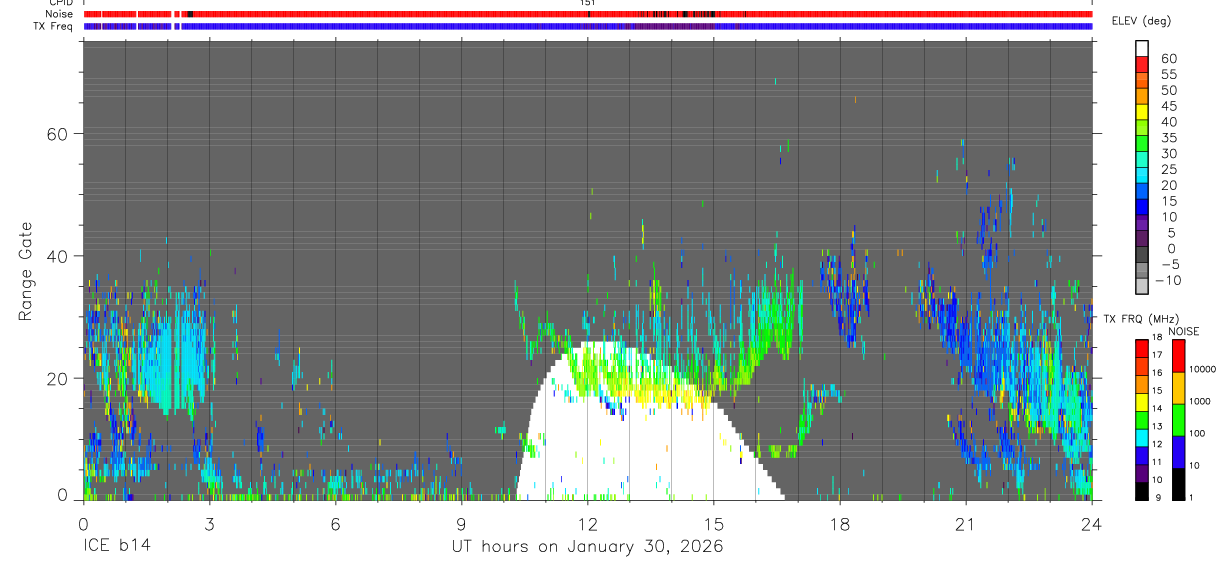Viewport: 1228px width, 567px height.
Task: Click the 'NOISE' legend title above the colorbar
Action: click(1183, 331)
